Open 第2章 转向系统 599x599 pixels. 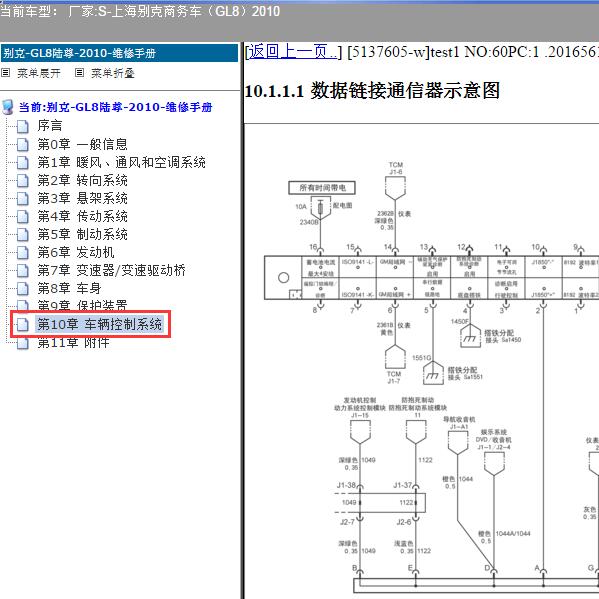point(82,180)
